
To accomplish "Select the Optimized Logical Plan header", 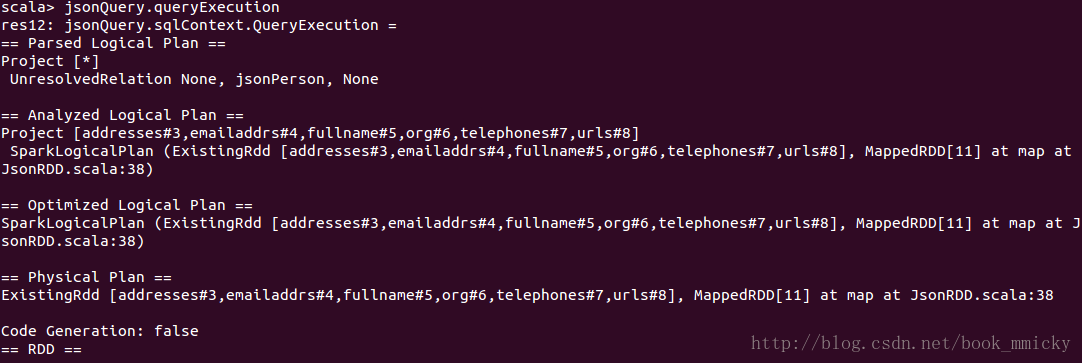I will pos(127,205).
